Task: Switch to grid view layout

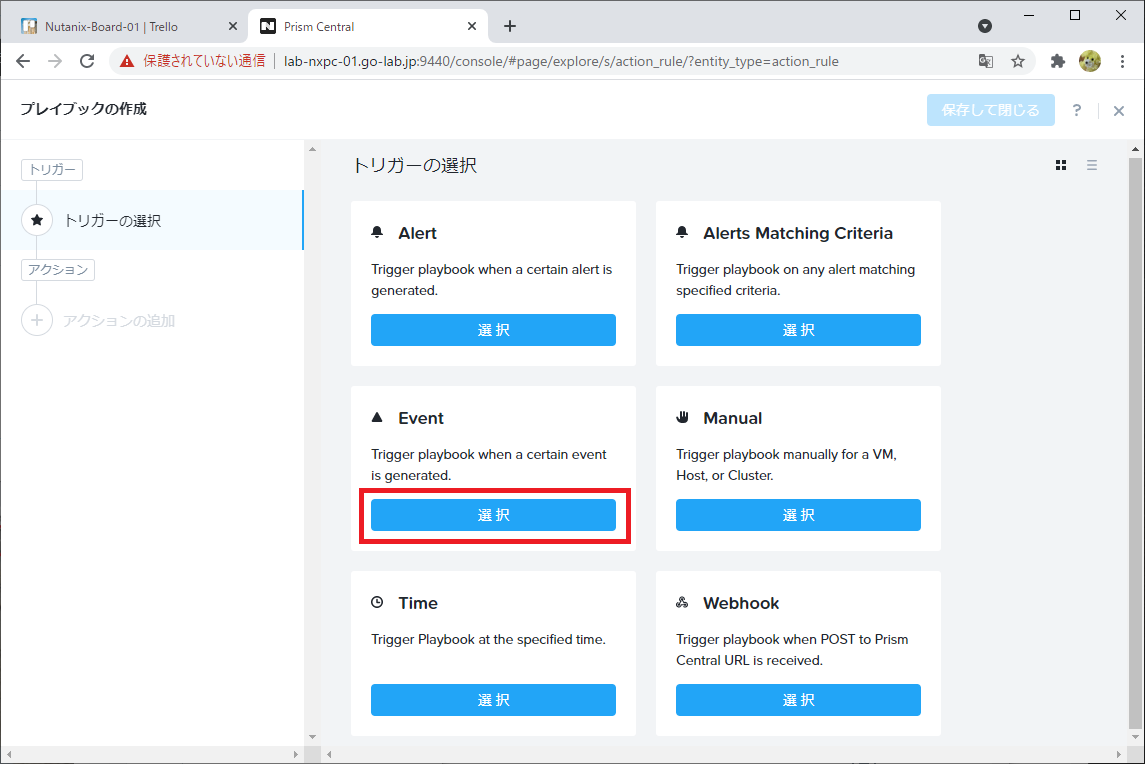Action: (x=1061, y=166)
